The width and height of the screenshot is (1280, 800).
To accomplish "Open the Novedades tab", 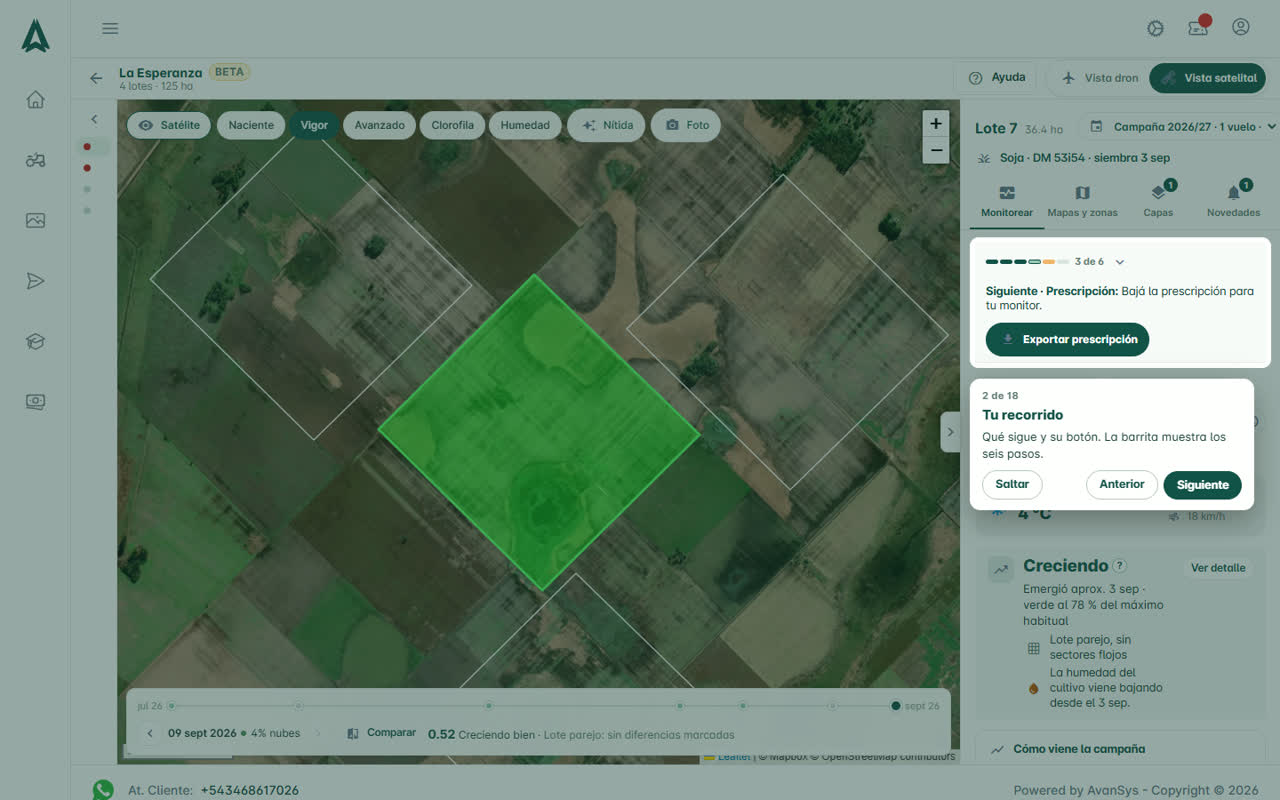I will tap(1233, 201).
